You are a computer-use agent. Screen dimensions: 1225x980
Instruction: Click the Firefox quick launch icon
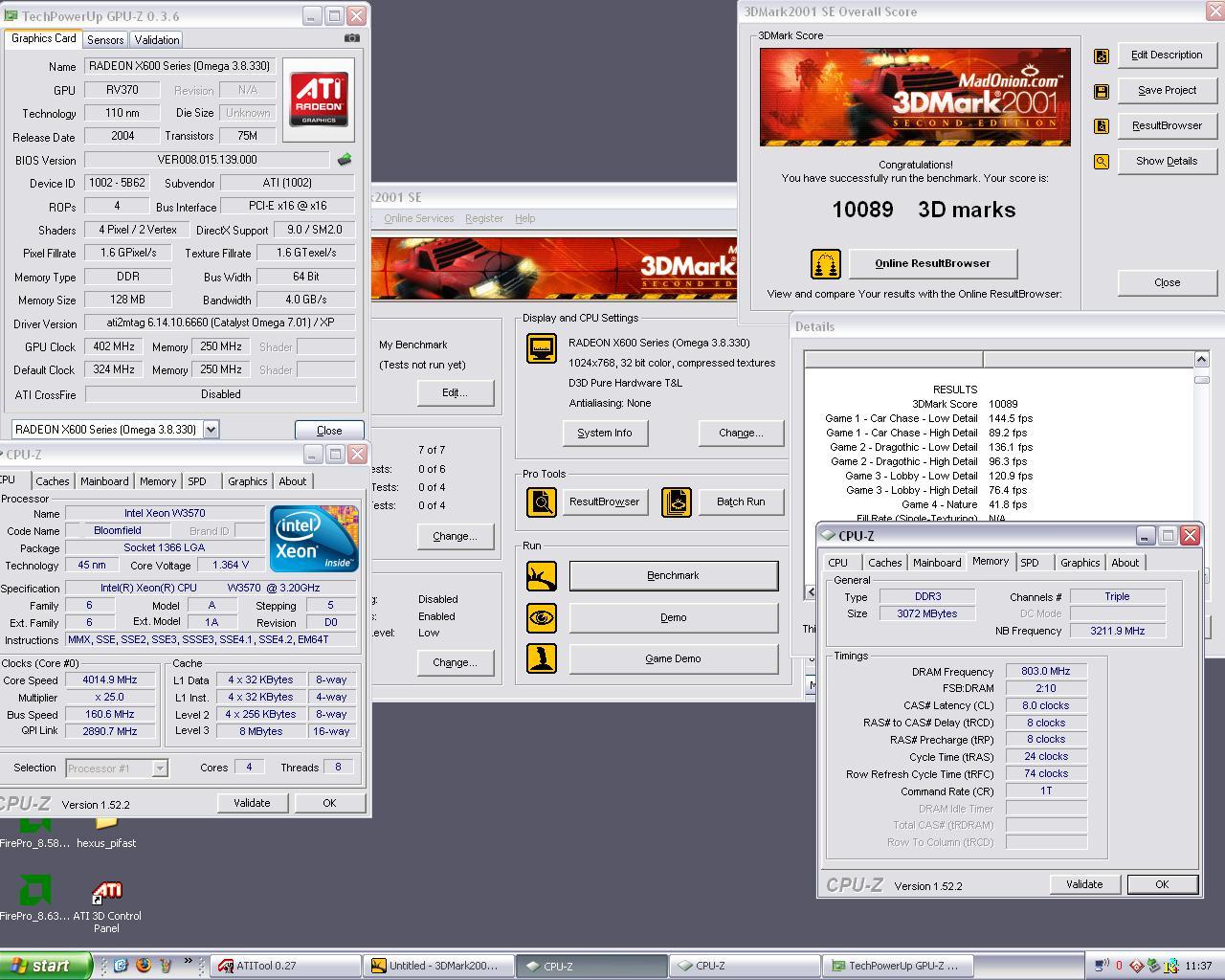point(144,966)
